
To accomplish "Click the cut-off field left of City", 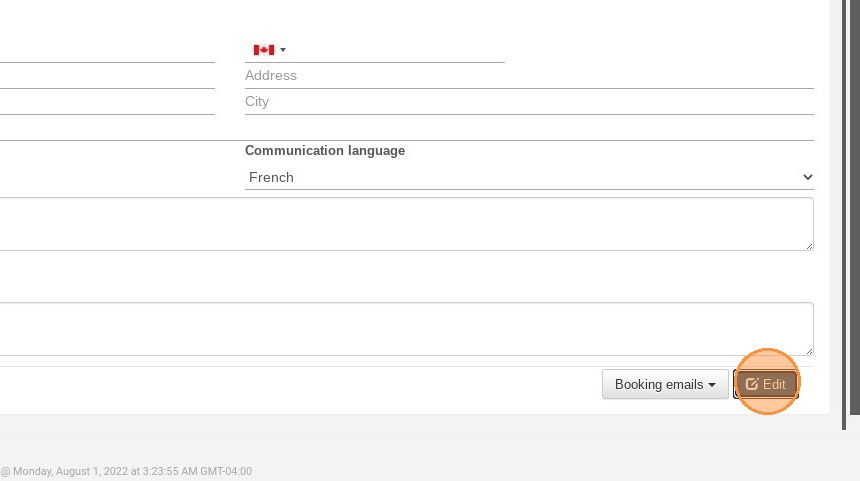I will tap(107, 102).
